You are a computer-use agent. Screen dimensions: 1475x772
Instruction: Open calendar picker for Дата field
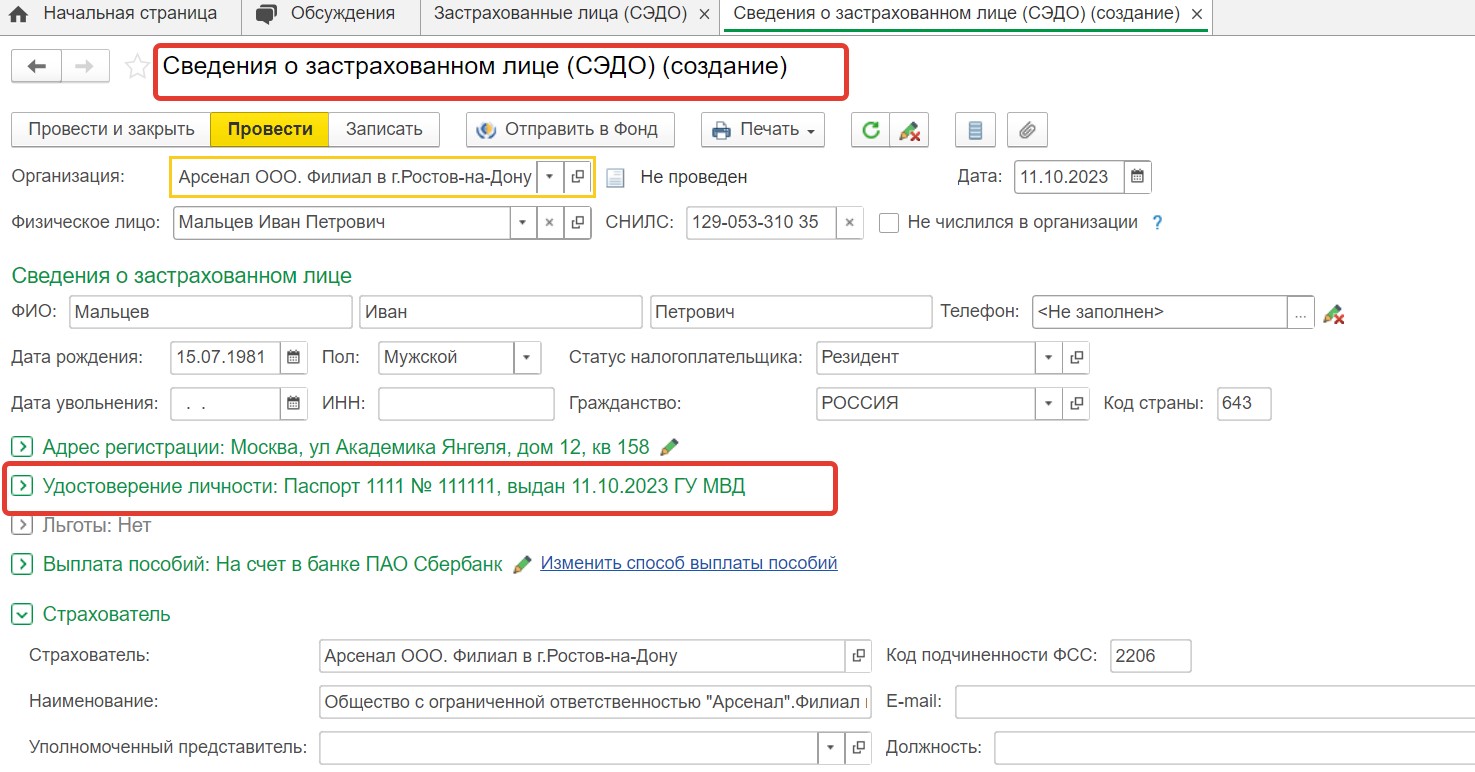click(1137, 177)
